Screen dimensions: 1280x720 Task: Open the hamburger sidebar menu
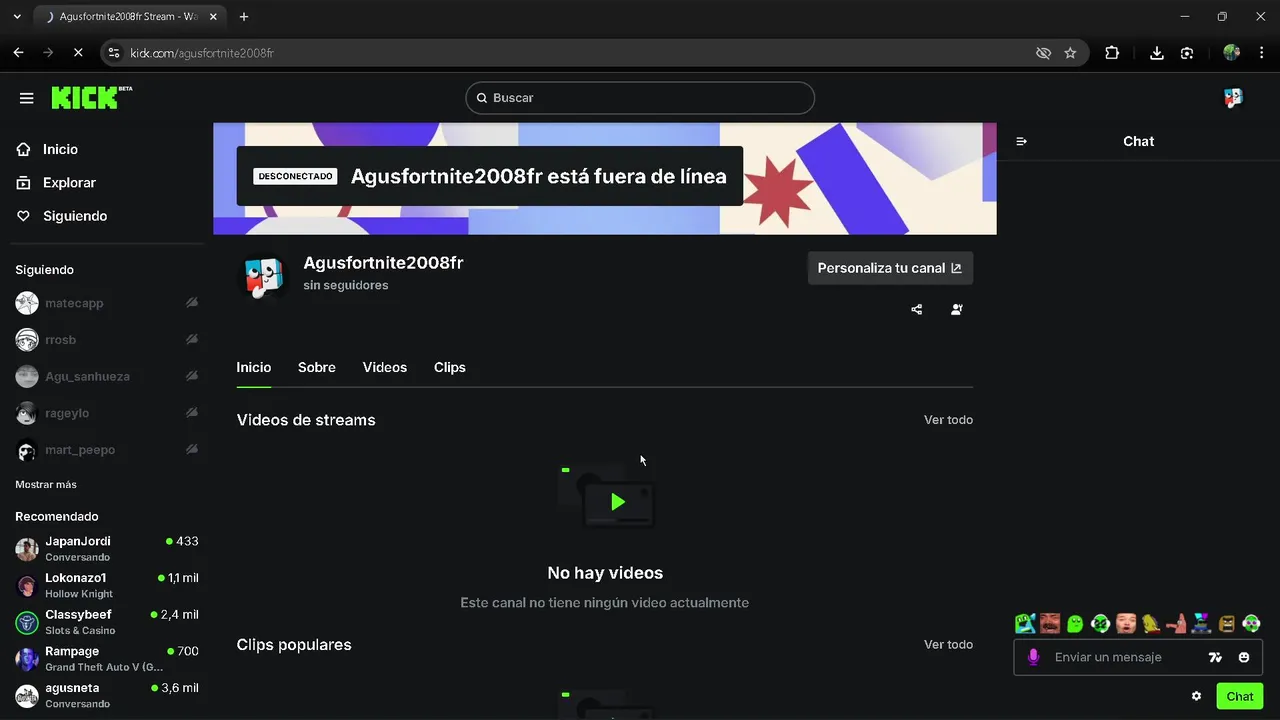27,98
